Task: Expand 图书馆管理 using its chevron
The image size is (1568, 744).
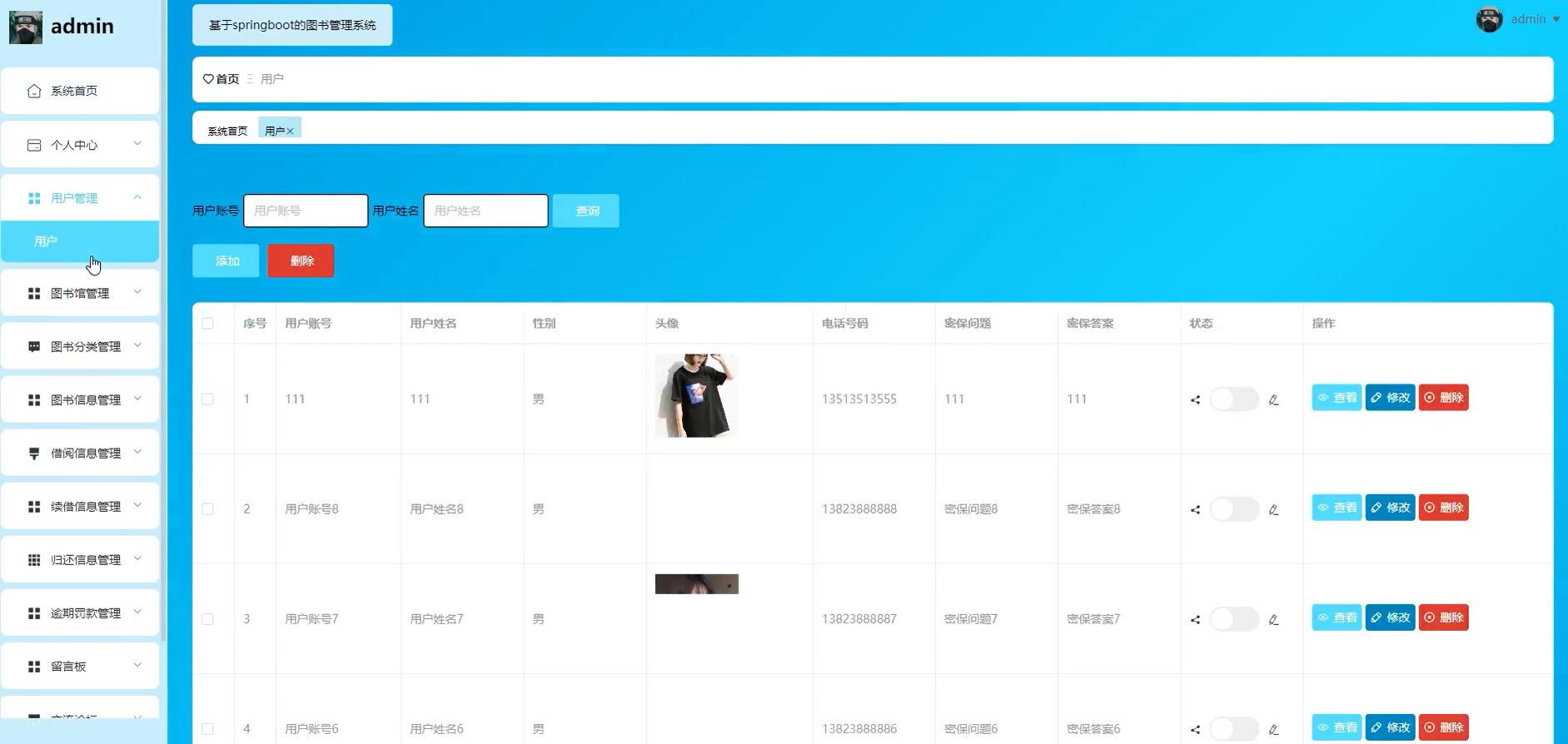Action: [x=137, y=292]
